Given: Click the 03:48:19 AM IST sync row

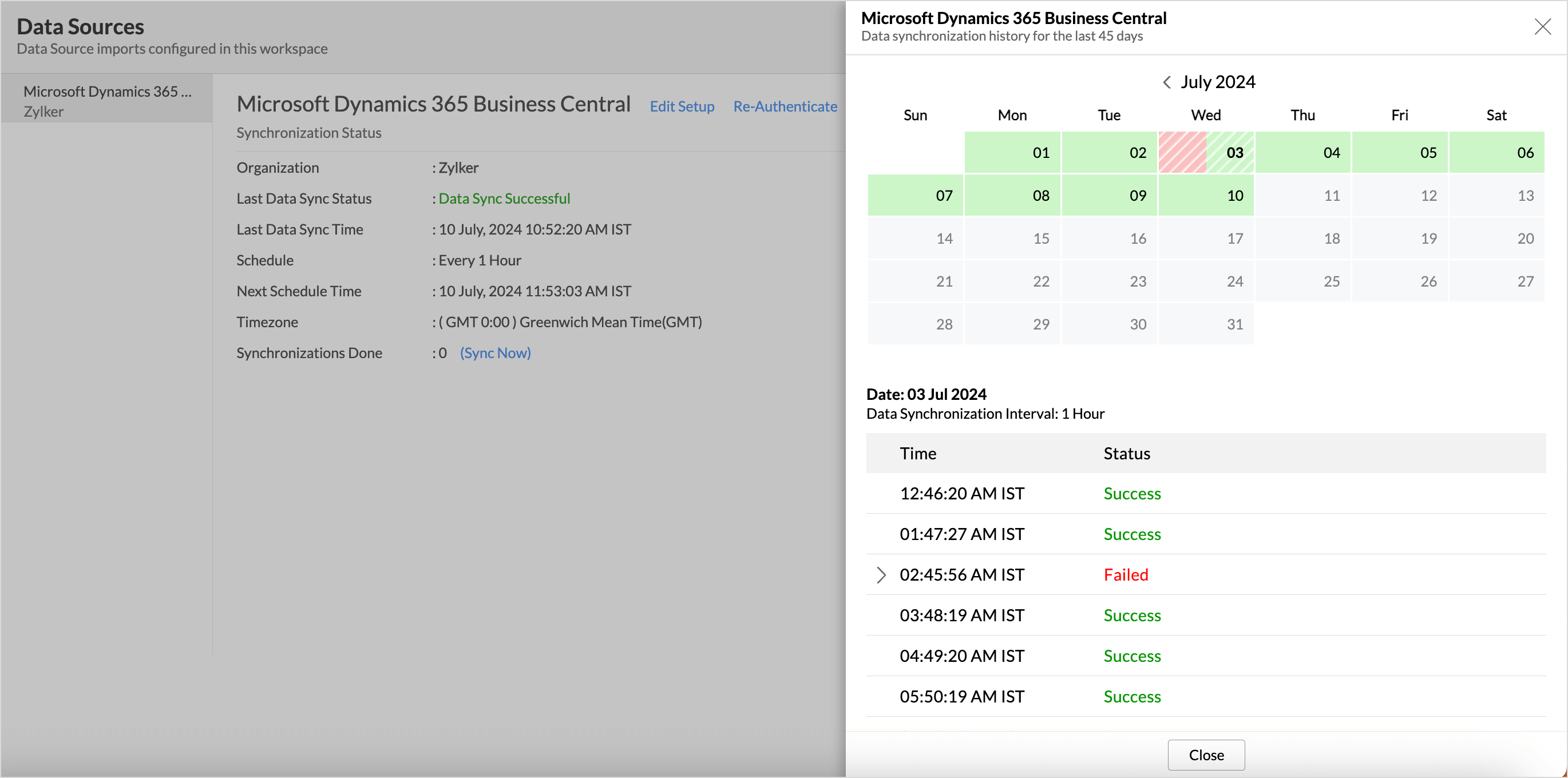Looking at the screenshot, I should point(962,615).
